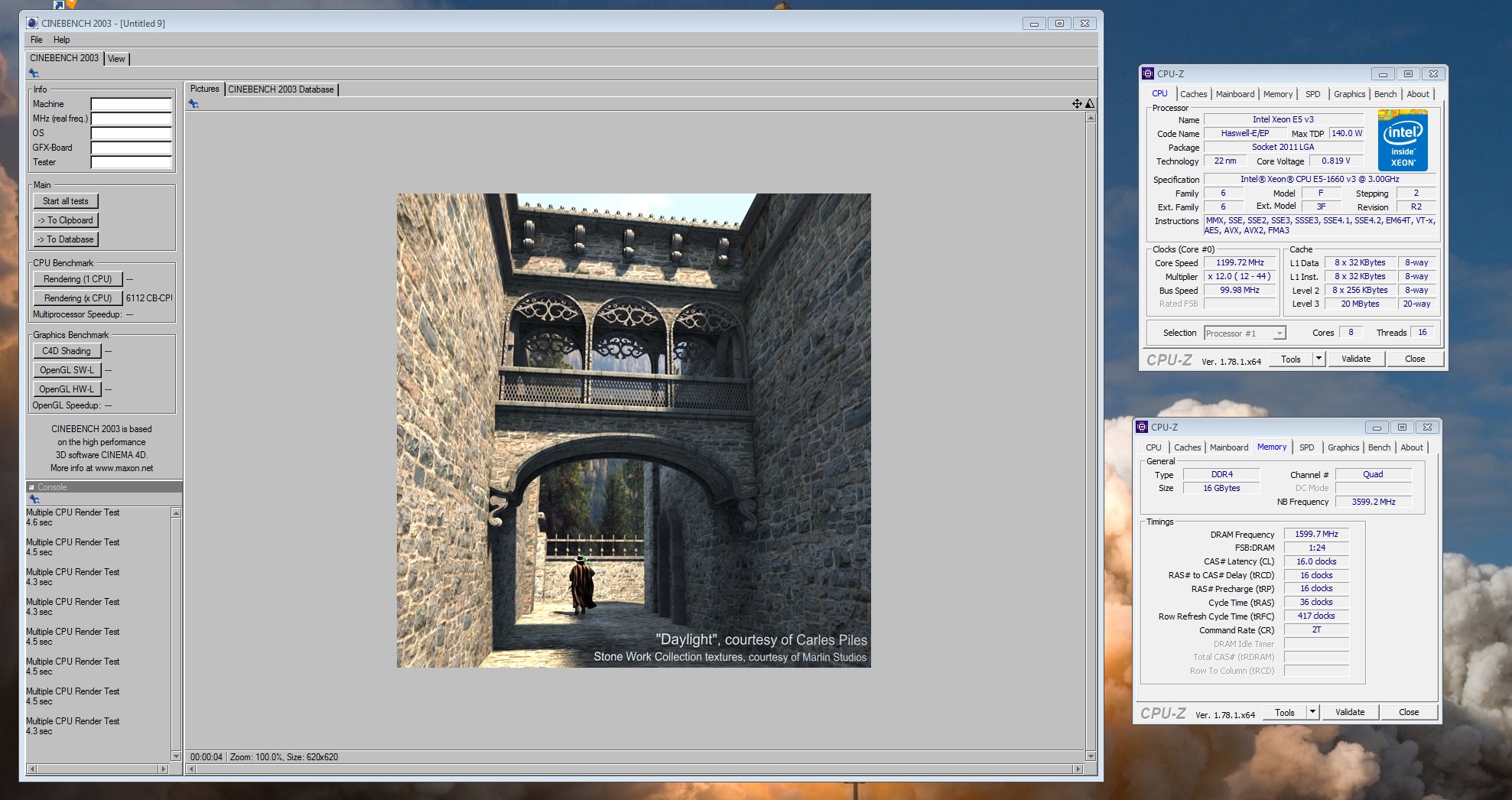Open Graphics tab in lower CPU-Z window
Screen dimensions: 1512x800
pos(1343,447)
